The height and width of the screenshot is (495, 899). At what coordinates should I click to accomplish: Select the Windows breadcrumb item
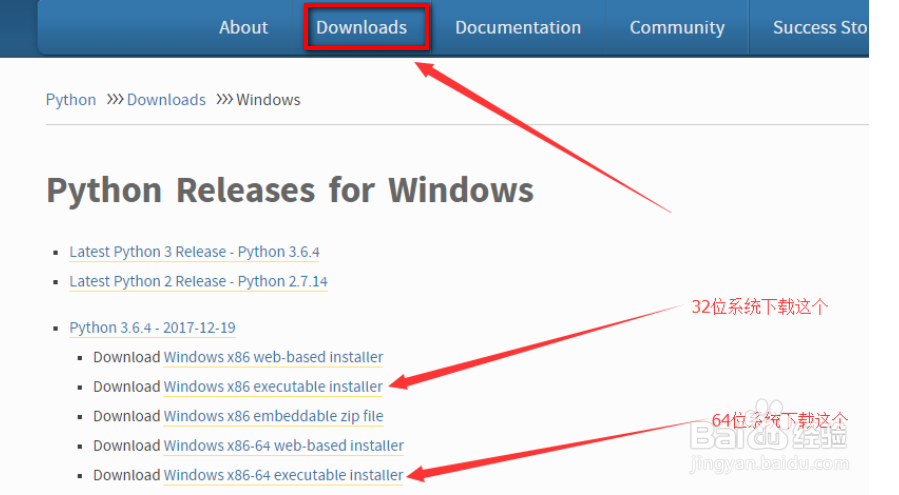(x=268, y=100)
